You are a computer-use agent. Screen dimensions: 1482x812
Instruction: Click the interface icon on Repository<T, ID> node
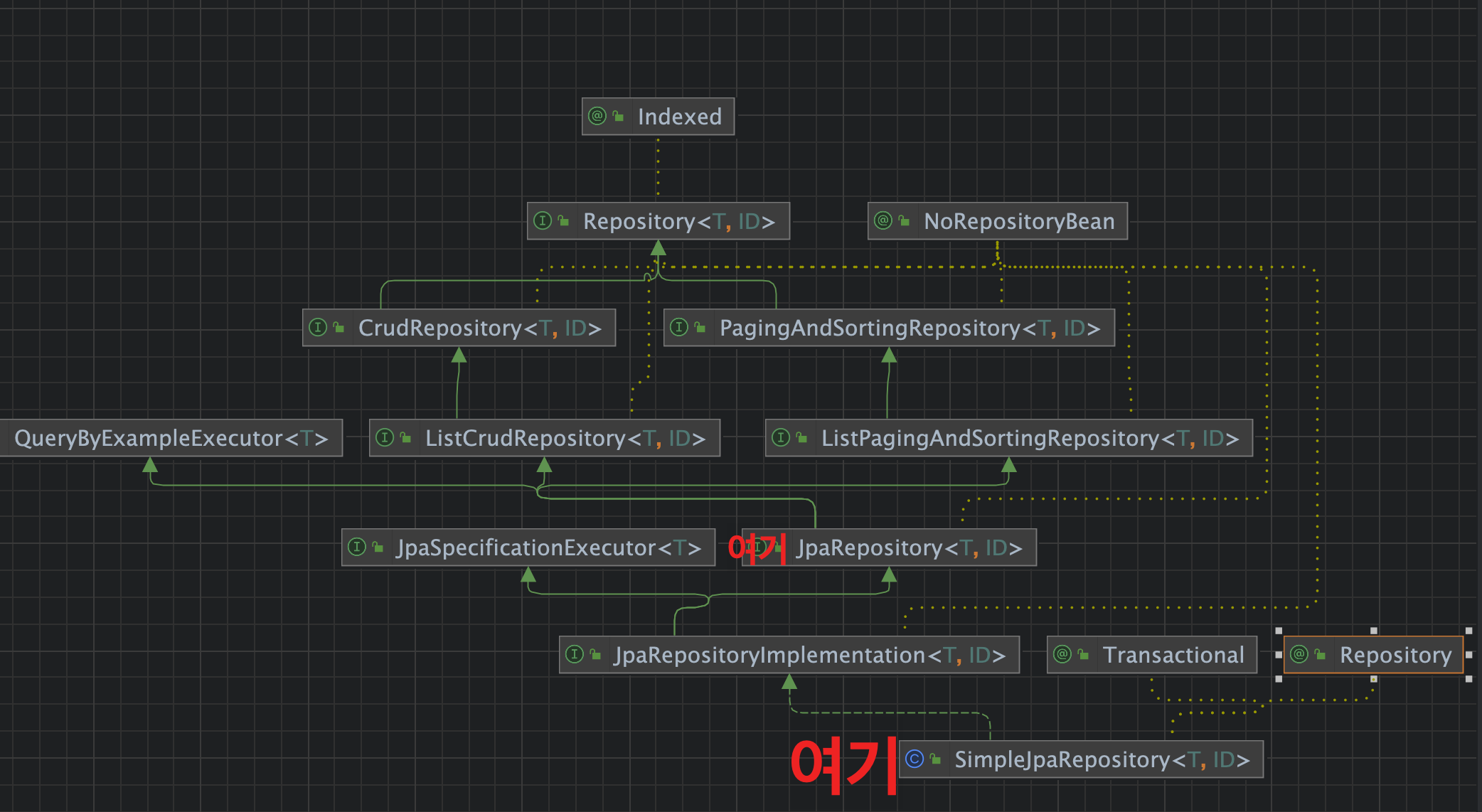click(x=543, y=220)
